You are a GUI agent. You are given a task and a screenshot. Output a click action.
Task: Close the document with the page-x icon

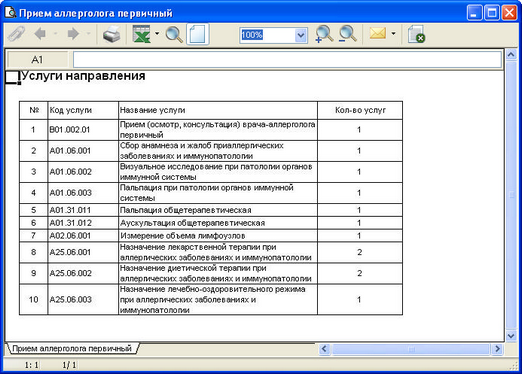(x=416, y=34)
